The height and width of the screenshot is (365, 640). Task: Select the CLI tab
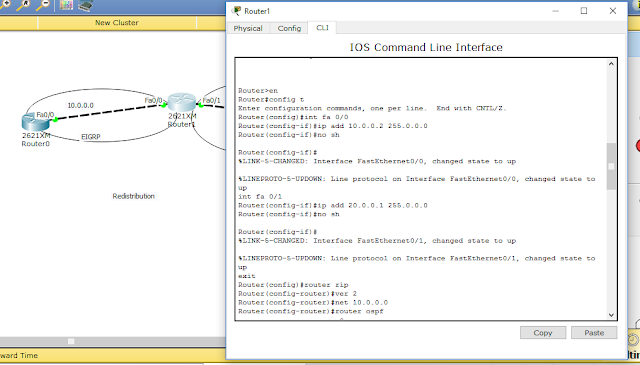click(x=322, y=28)
